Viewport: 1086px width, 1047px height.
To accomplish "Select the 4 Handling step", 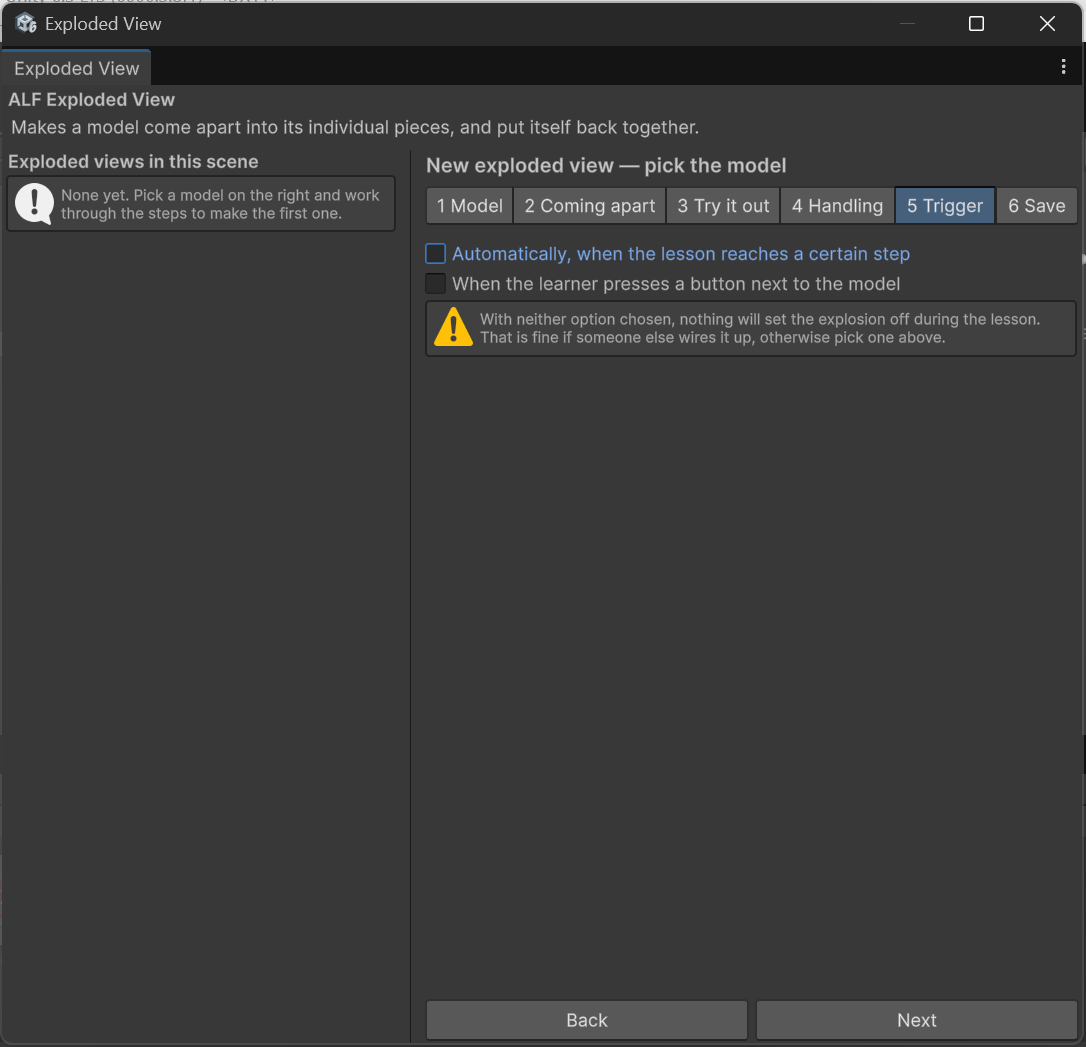I will 837,206.
